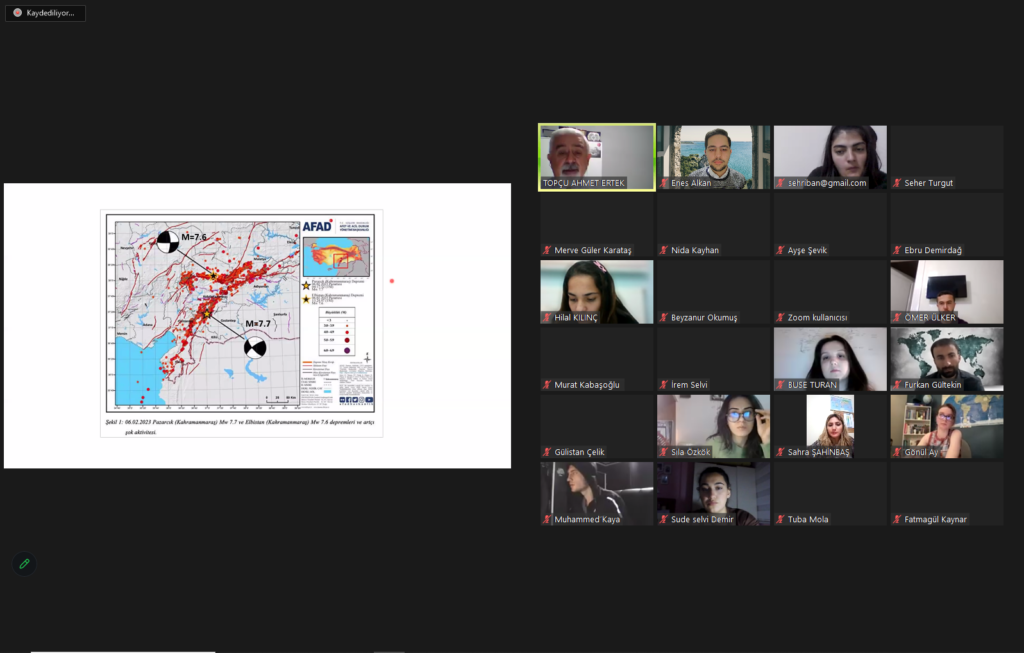
Task: Select Sahra ŞAHİNBAŞ video tile
Action: tap(830, 426)
